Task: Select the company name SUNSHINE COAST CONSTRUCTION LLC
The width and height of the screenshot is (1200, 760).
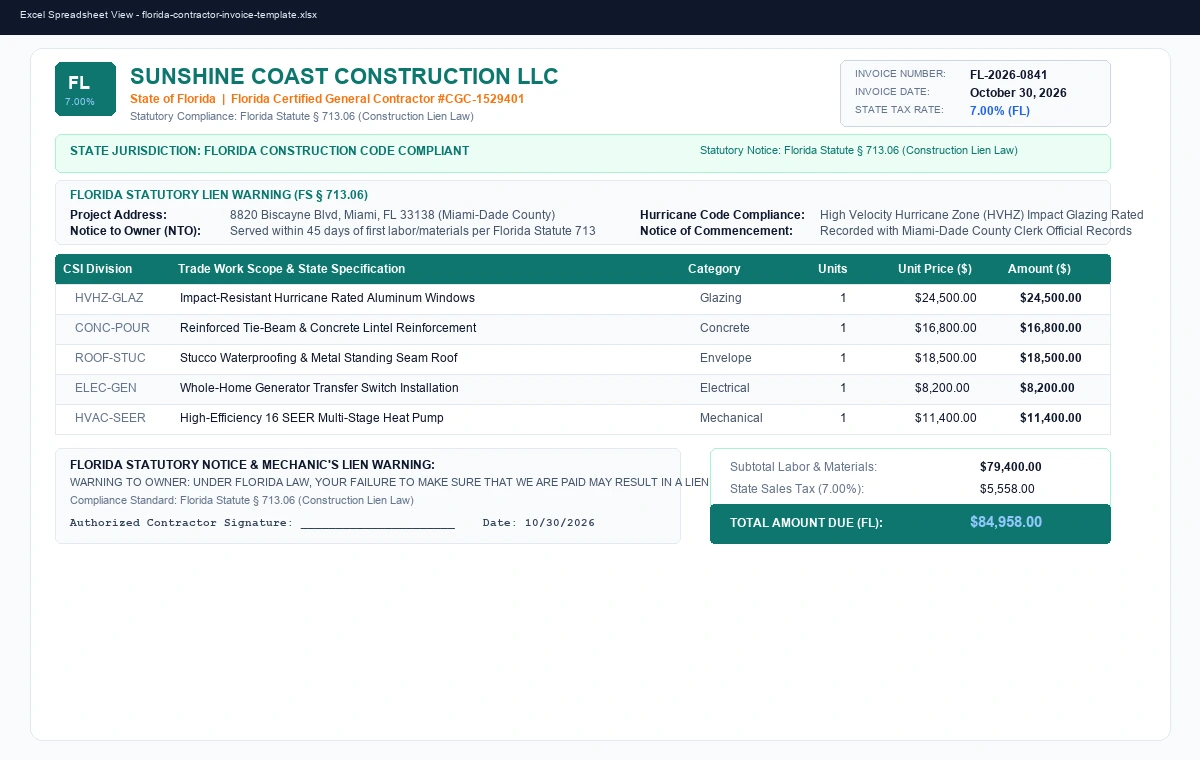Action: pos(344,77)
